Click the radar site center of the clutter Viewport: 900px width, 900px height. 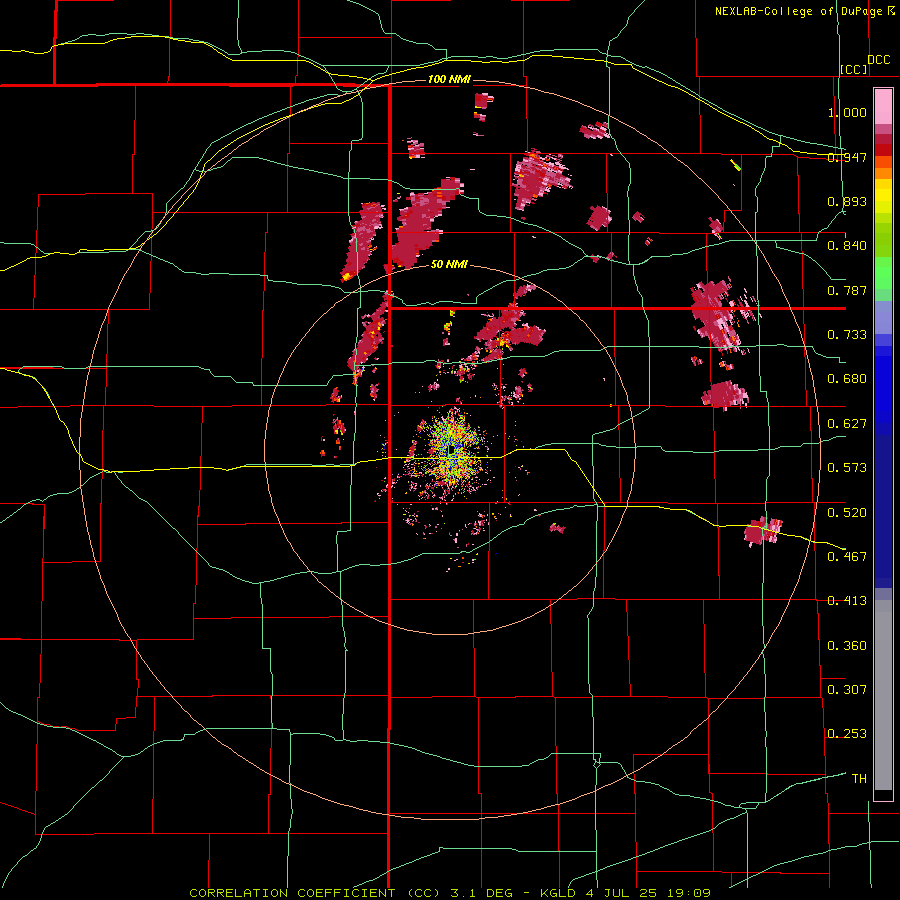pos(451,450)
